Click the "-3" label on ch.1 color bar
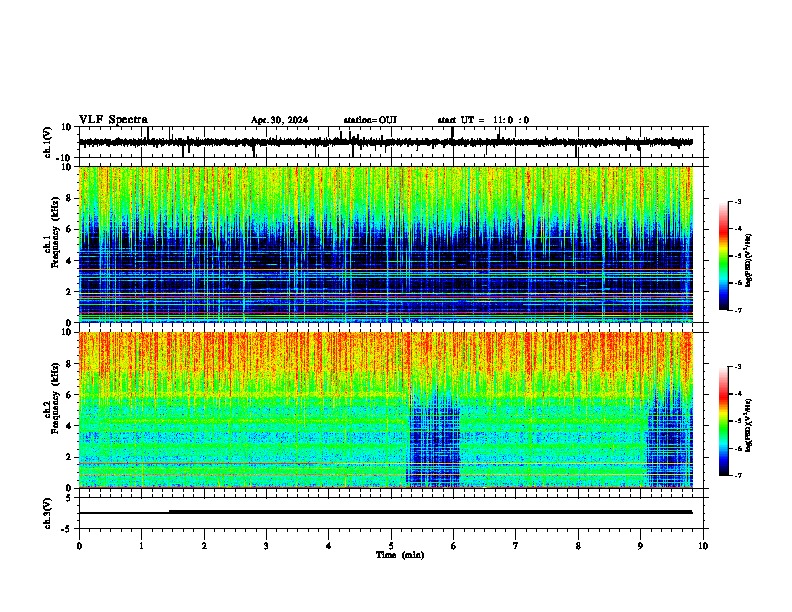792x612 pixels. click(x=737, y=201)
